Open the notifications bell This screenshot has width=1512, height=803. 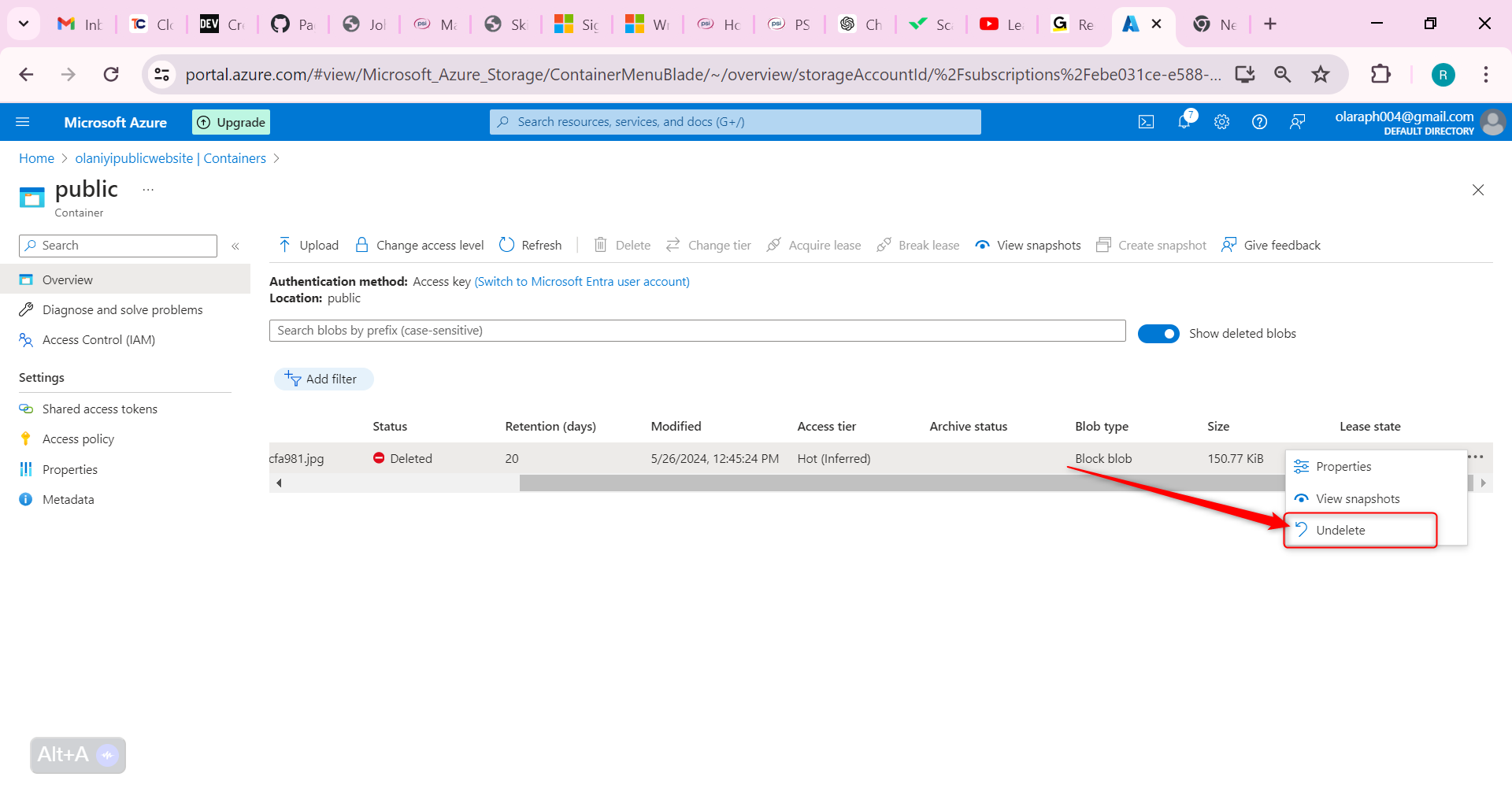[x=1184, y=121]
